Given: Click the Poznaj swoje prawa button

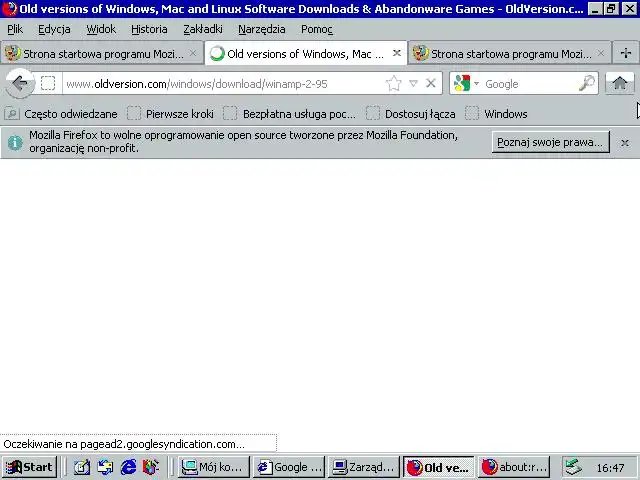Looking at the screenshot, I should click(550, 142).
